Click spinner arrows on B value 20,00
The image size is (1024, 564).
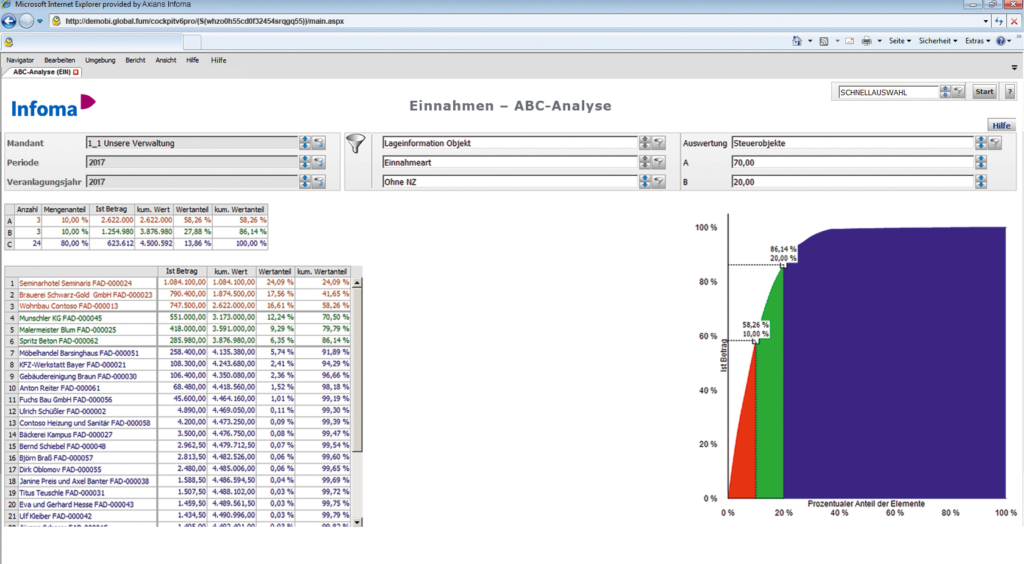(981, 182)
